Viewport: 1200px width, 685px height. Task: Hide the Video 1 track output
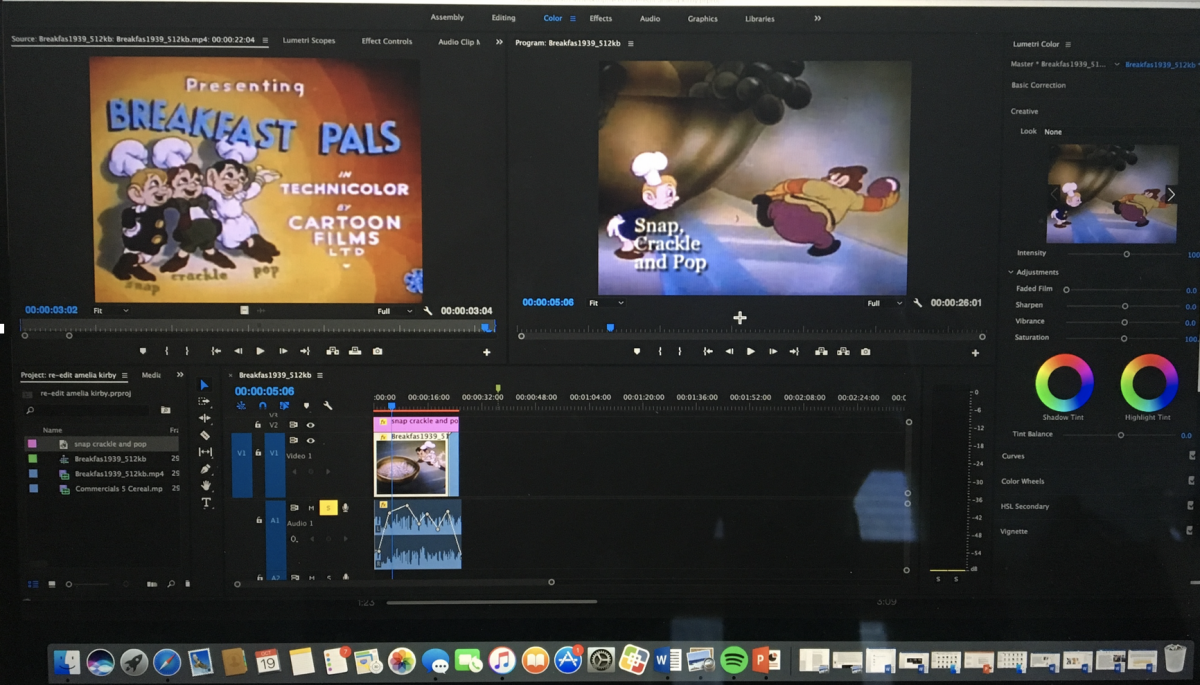310,440
